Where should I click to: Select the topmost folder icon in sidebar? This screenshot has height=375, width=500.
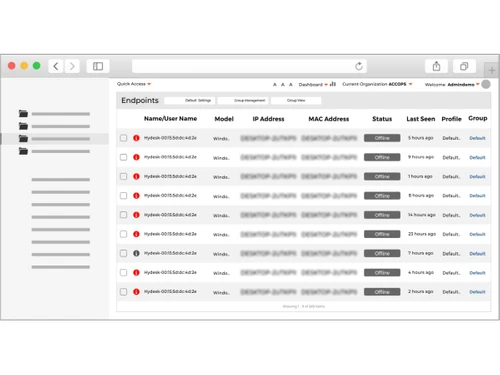tap(23, 114)
